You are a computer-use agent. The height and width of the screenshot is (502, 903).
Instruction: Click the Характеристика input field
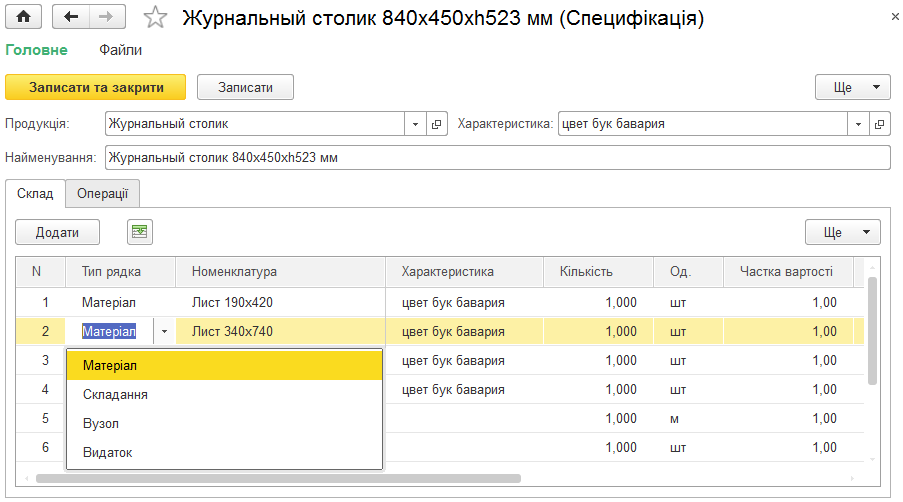(703, 124)
